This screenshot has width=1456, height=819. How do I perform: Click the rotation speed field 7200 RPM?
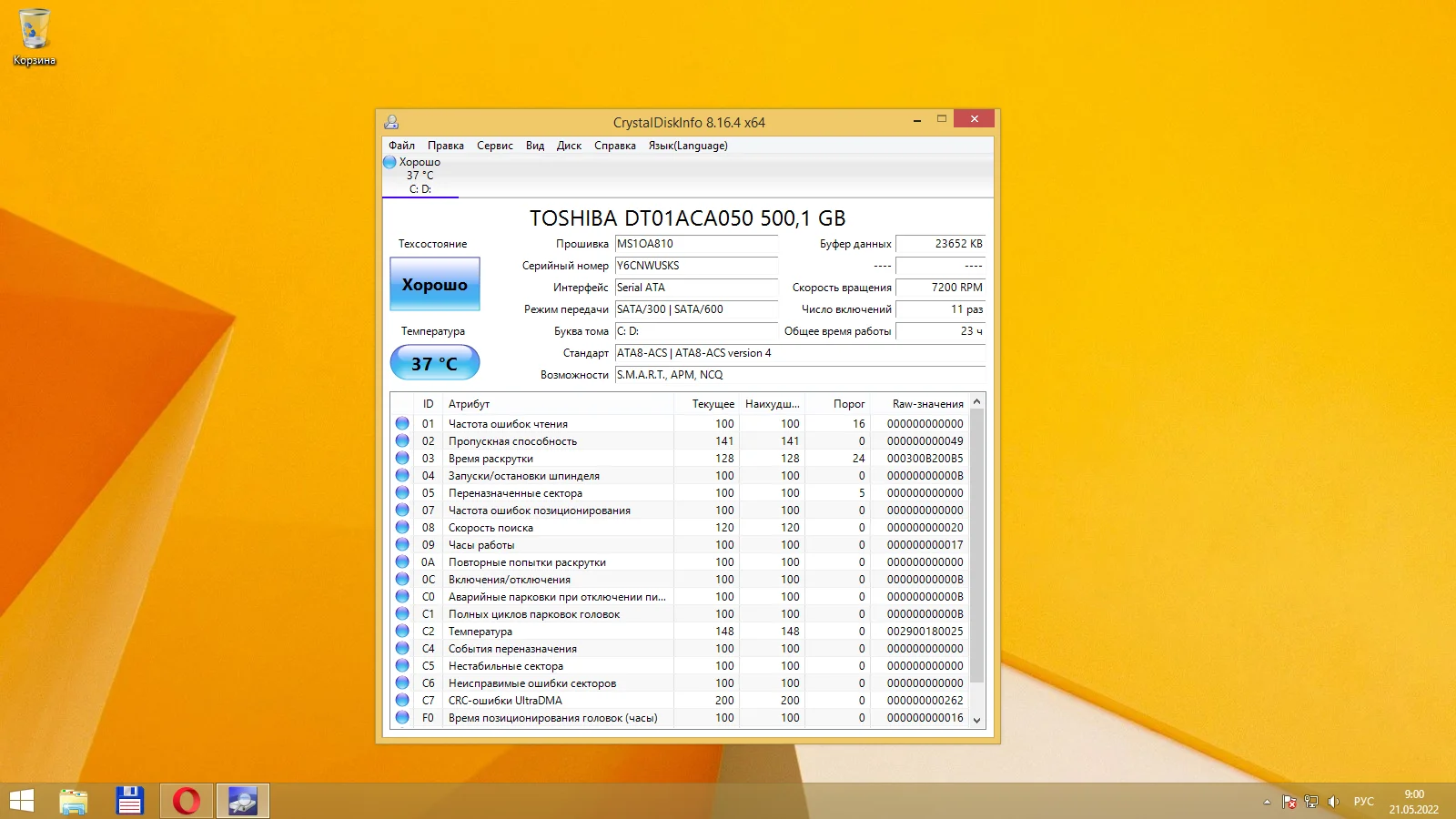click(x=940, y=288)
